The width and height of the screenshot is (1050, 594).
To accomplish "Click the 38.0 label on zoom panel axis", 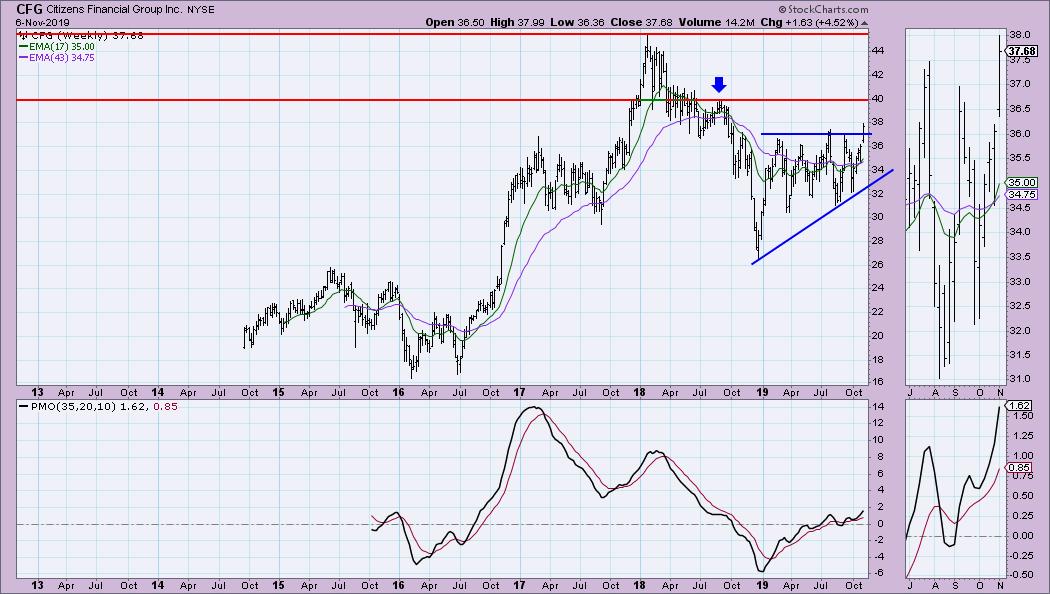I will 1019,35.
